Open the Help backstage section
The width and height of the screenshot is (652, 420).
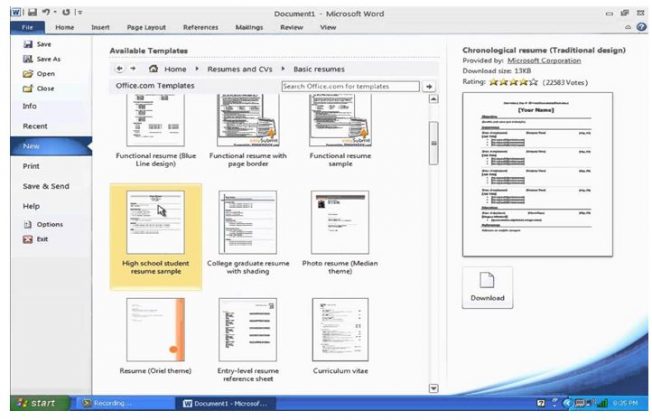tap(31, 206)
